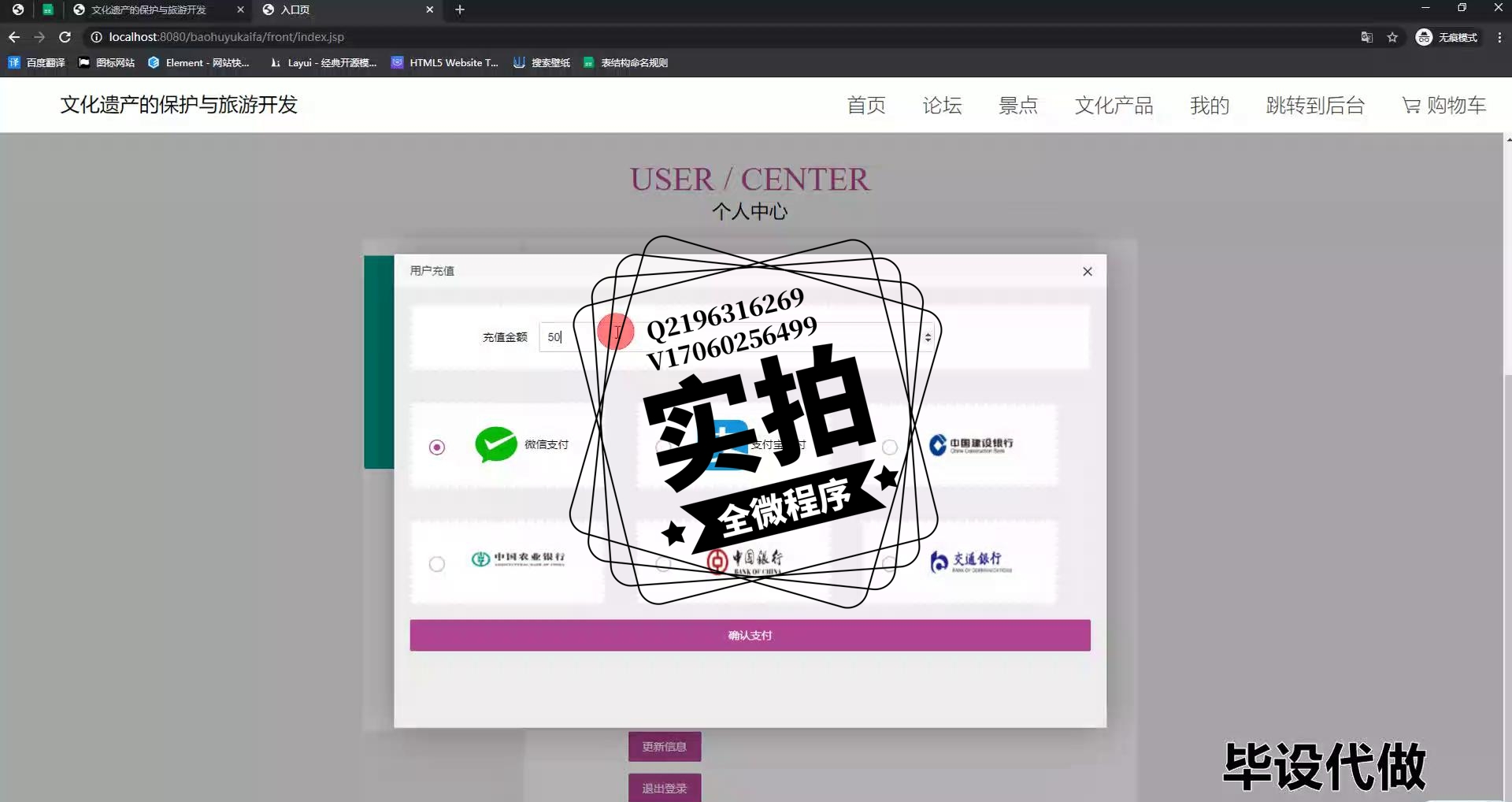Open the browser three-dot menu

(1499, 37)
